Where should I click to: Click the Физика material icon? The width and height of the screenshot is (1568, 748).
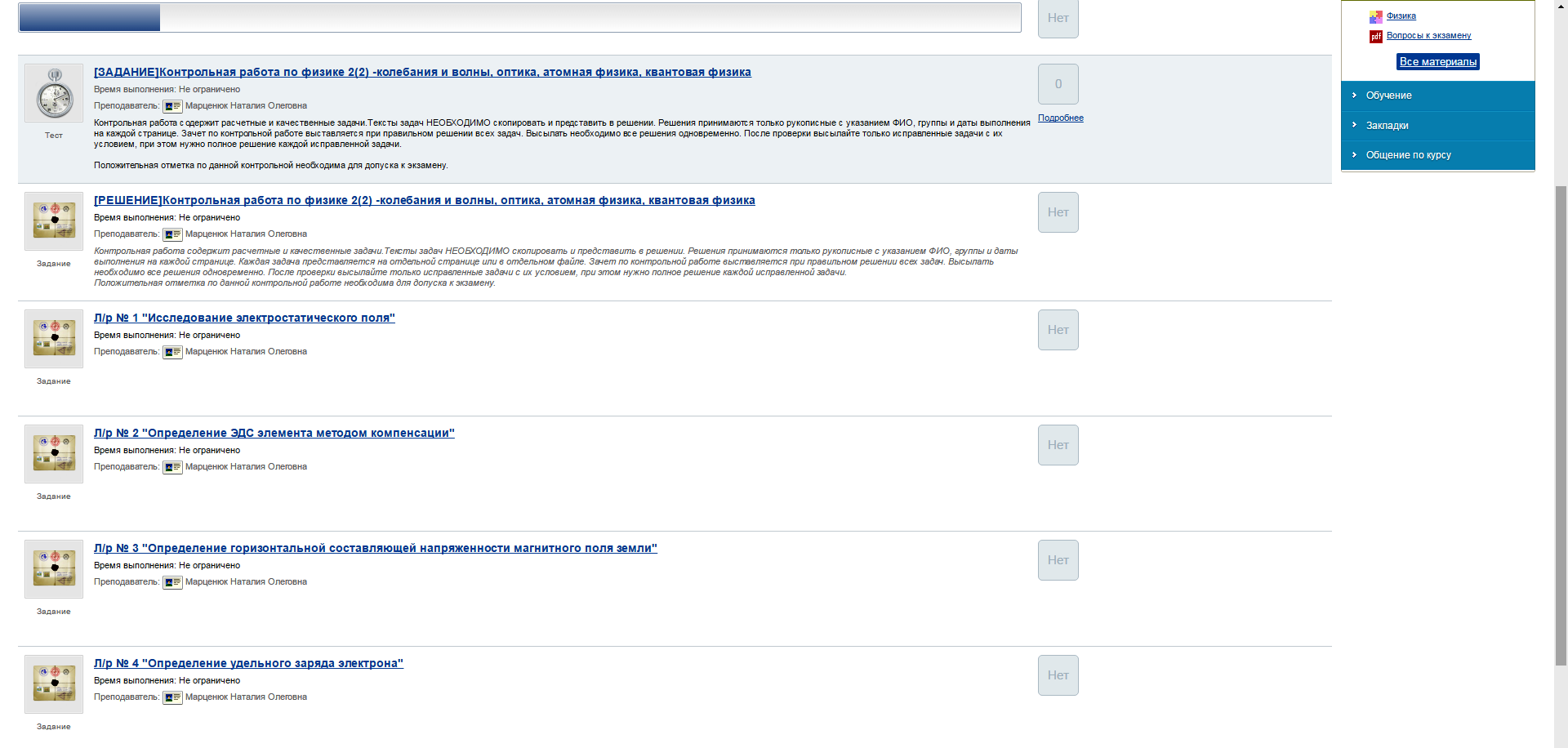pos(1376,16)
